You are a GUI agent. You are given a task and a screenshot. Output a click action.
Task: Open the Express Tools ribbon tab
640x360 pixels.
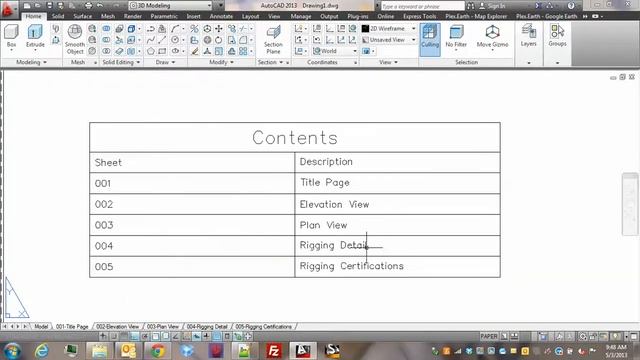tap(420, 16)
